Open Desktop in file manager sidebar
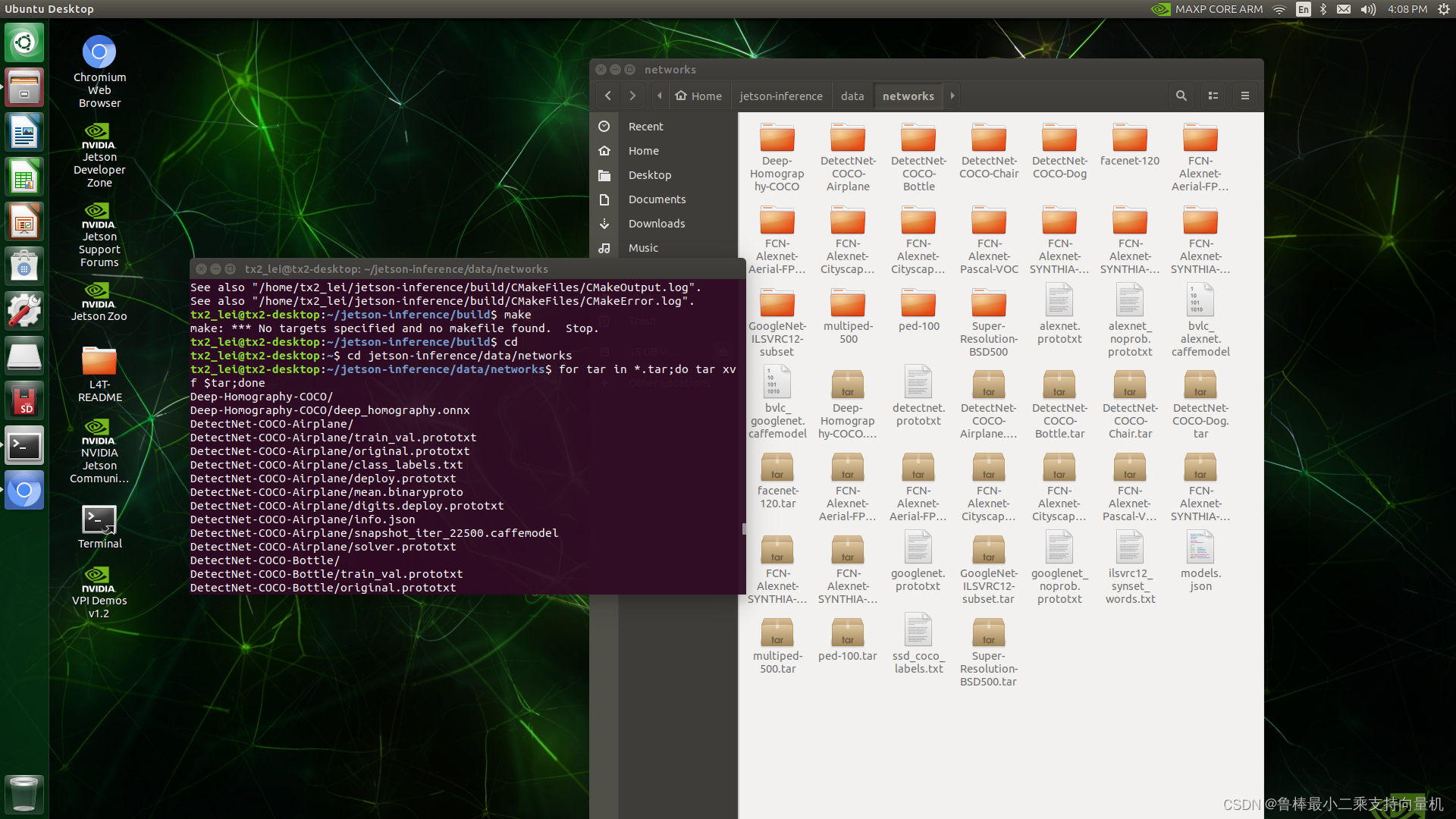The height and width of the screenshot is (819, 1456). click(664, 175)
